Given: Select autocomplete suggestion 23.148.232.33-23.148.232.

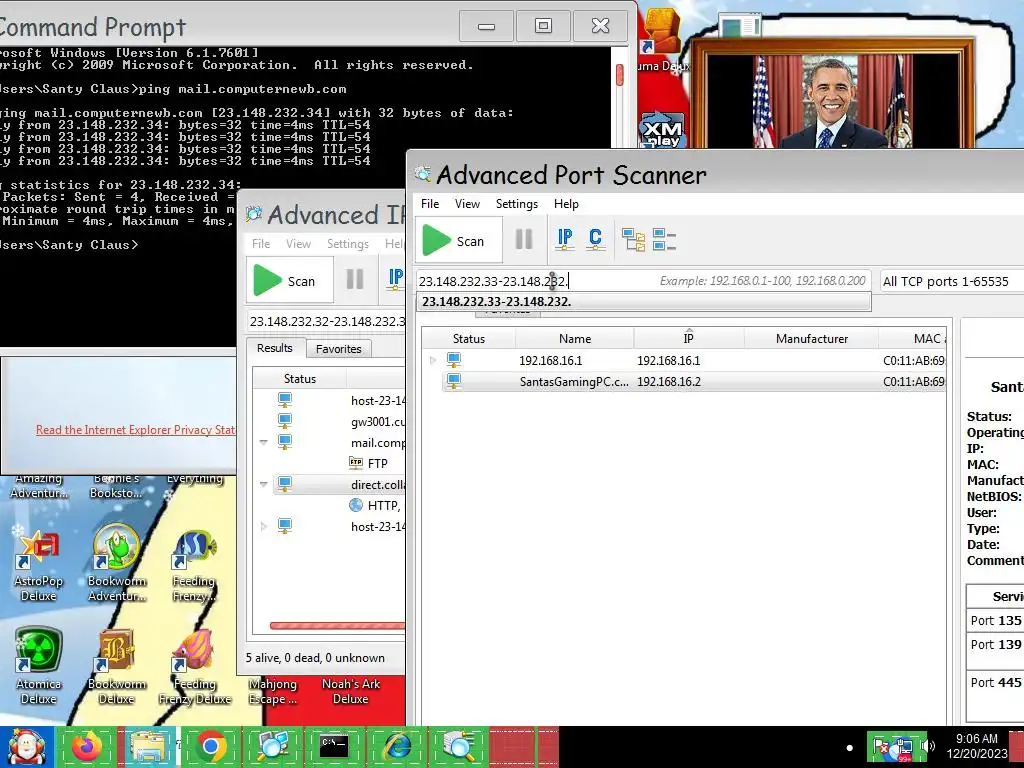Looking at the screenshot, I should (x=643, y=302).
